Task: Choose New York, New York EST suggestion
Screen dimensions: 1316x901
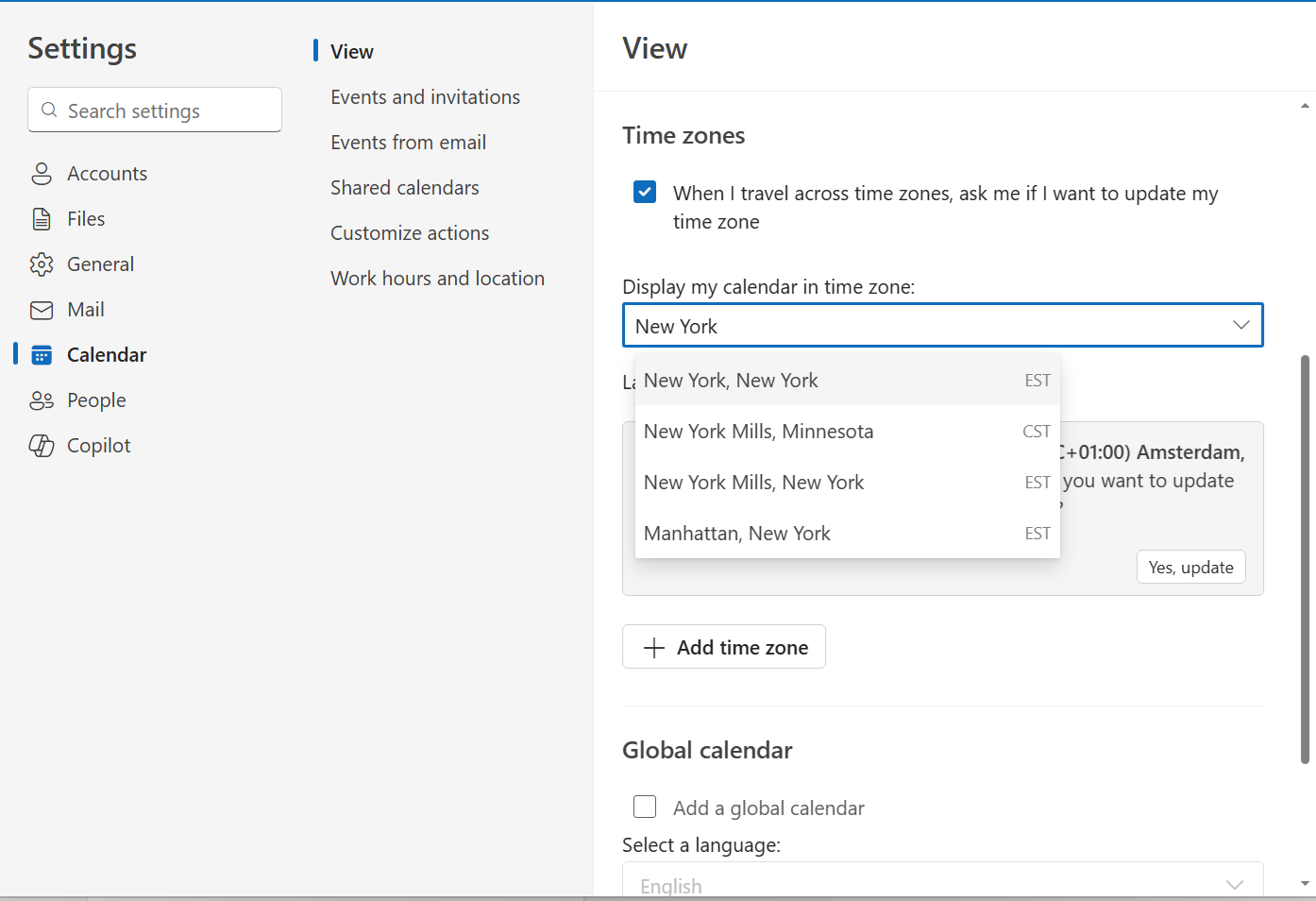Action: tap(848, 380)
